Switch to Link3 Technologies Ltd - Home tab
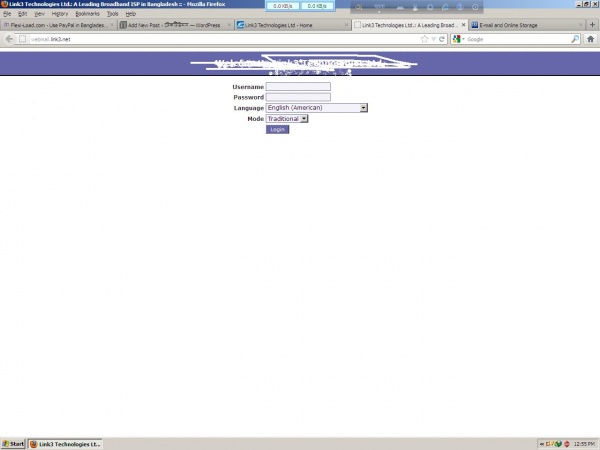Viewport: 600px width, 450px height. [x=292, y=25]
